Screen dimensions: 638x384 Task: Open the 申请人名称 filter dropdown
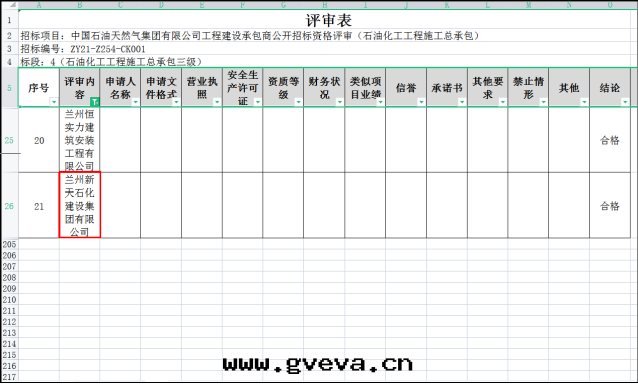(135, 102)
